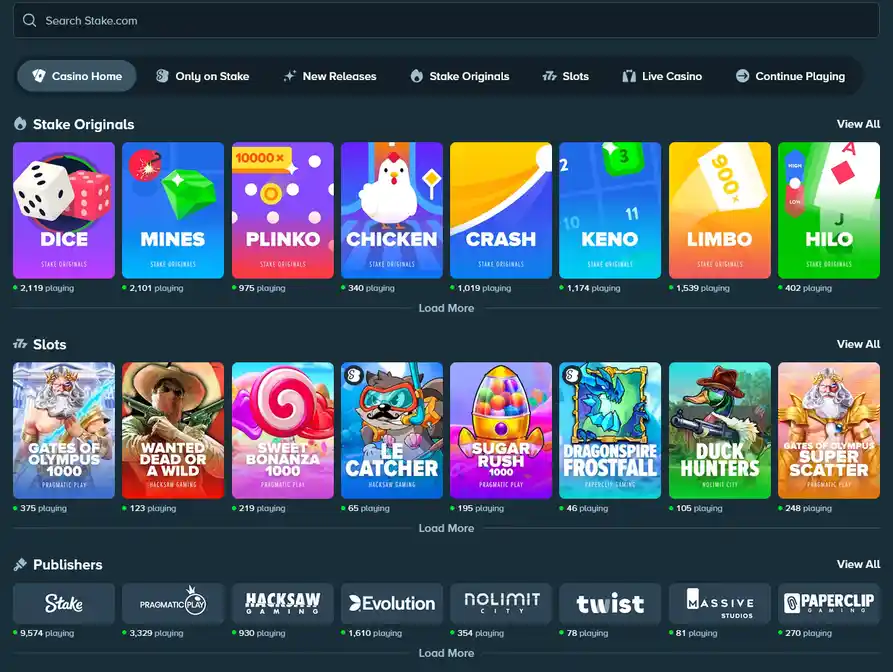Open Dragonspire Frostfall slot
This screenshot has width=893, height=672.
(x=610, y=431)
